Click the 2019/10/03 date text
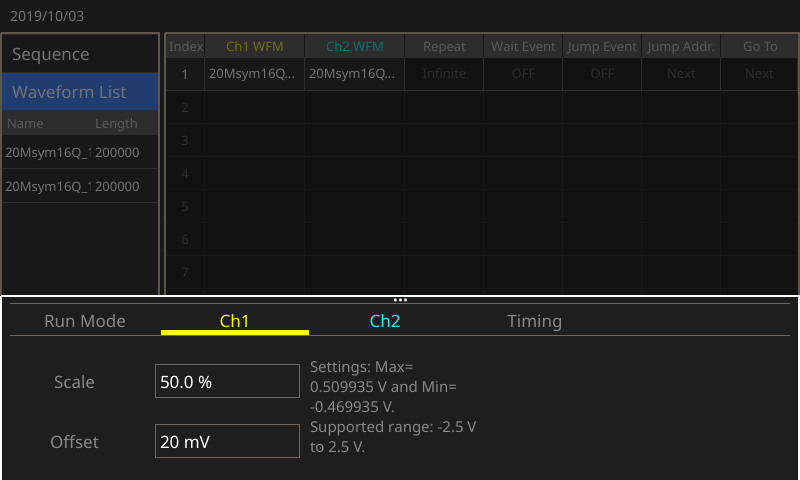The width and height of the screenshot is (800, 480). tap(47, 16)
